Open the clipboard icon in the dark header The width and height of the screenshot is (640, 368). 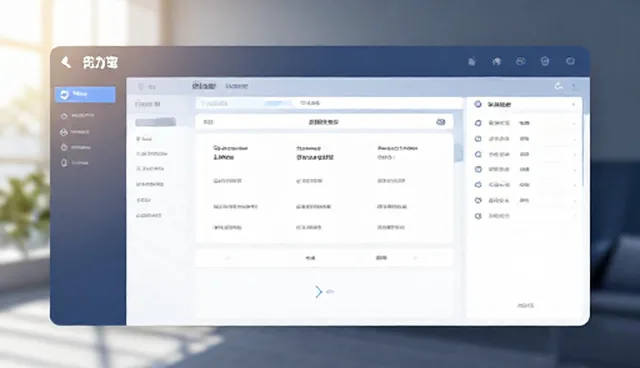[x=472, y=62]
